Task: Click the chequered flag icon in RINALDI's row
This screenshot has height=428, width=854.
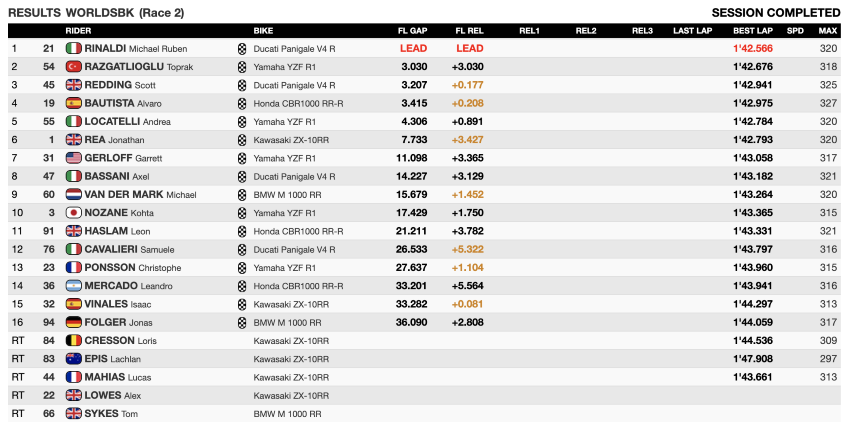Action: 242,48
